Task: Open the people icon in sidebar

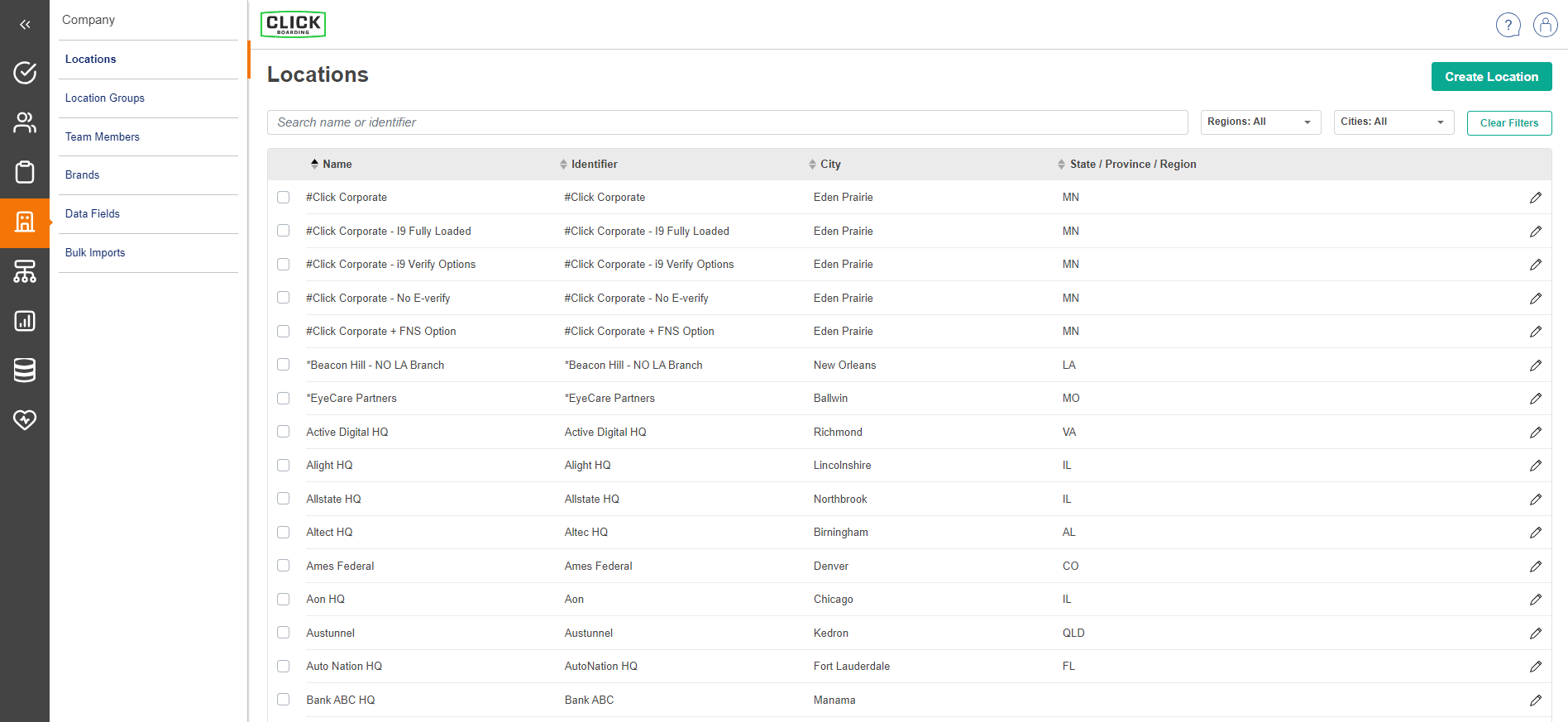Action: (25, 122)
